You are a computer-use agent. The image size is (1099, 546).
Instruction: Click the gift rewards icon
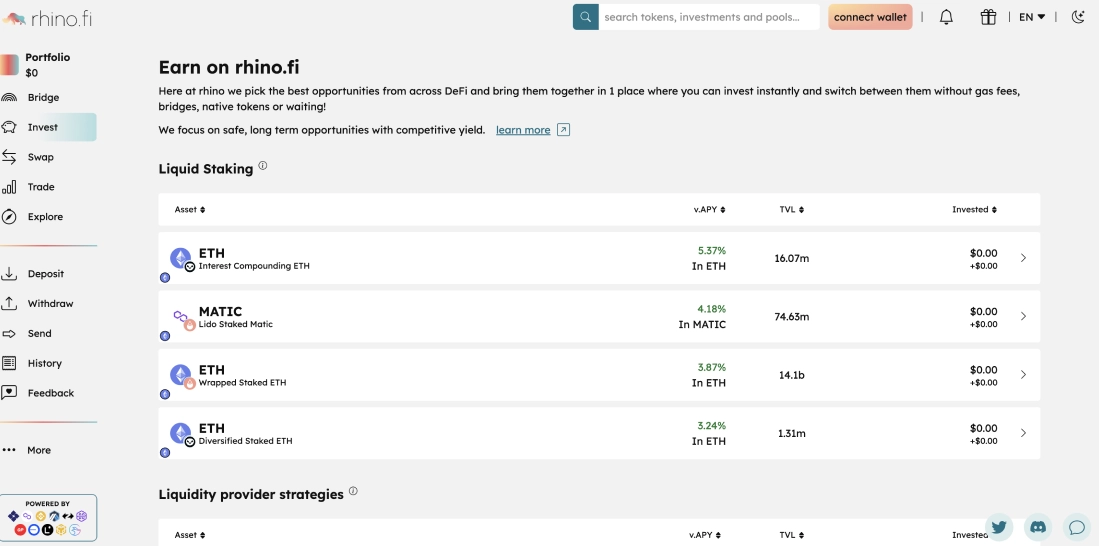point(988,17)
